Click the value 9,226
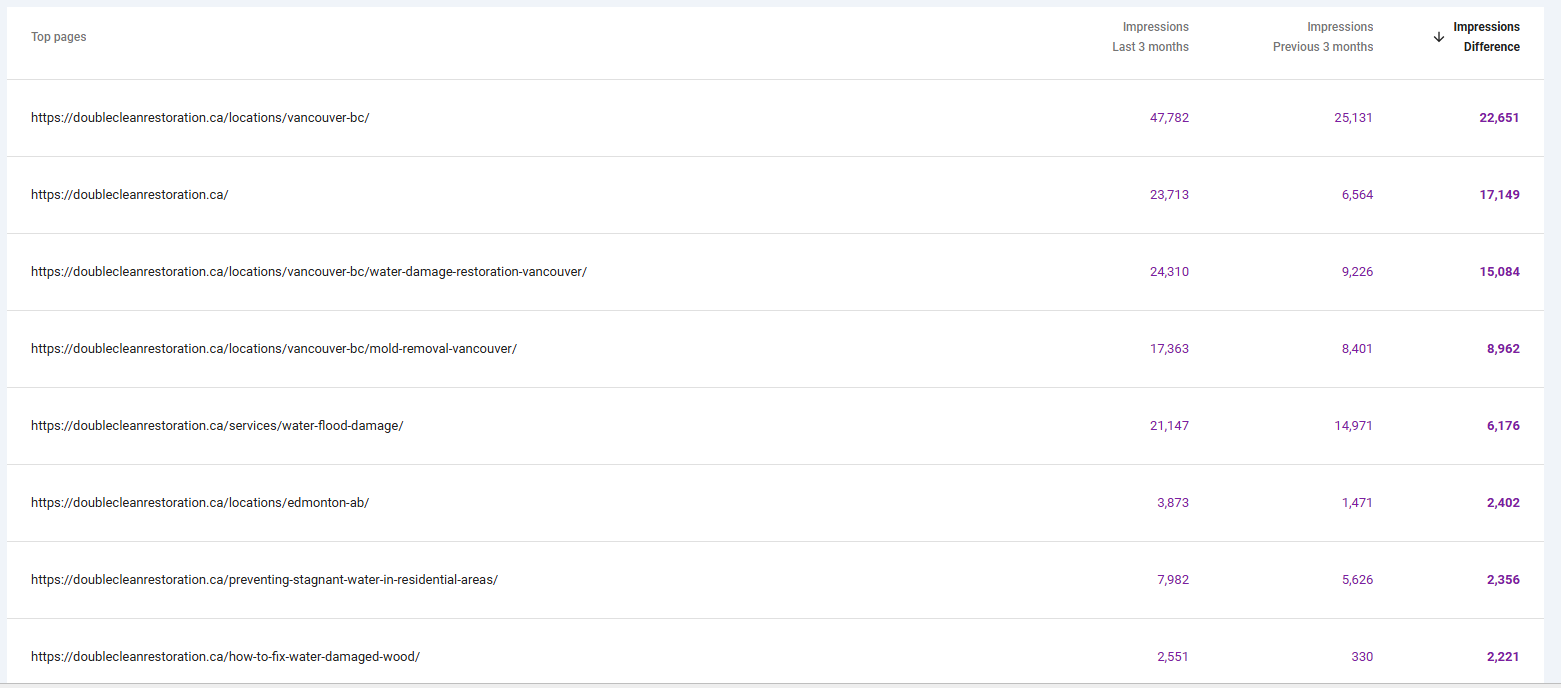1561x688 pixels. [x=1357, y=272]
